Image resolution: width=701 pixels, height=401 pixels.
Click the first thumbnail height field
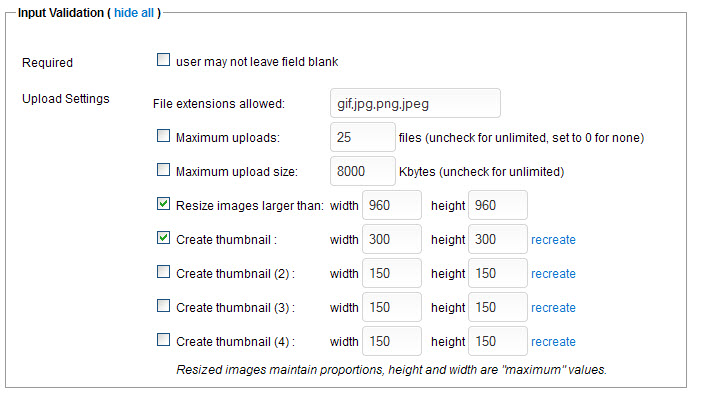[x=497, y=239]
